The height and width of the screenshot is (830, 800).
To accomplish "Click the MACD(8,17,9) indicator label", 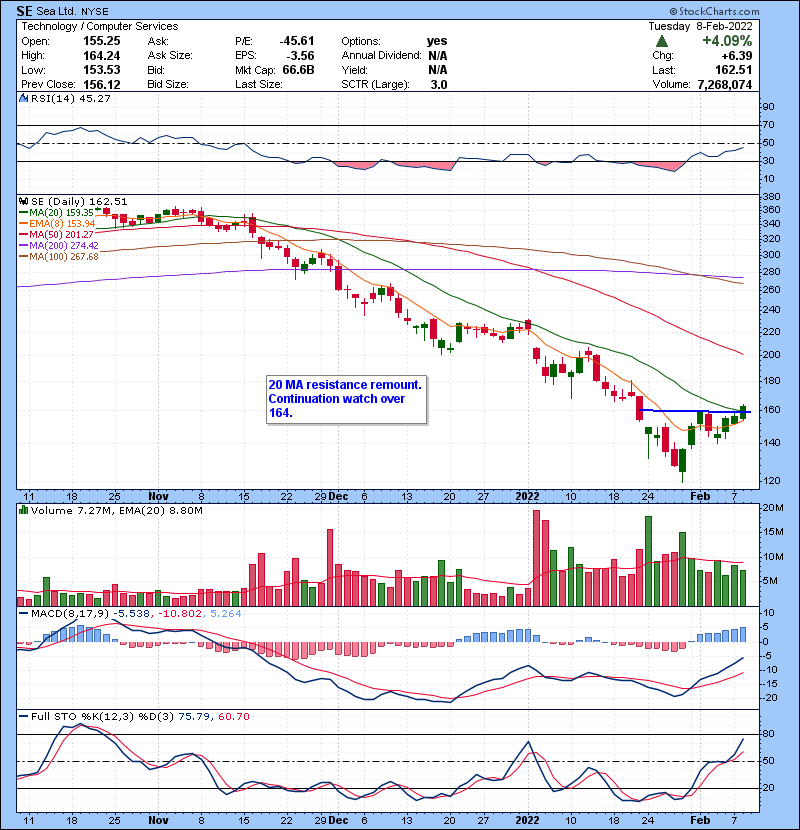I will 70,614.
